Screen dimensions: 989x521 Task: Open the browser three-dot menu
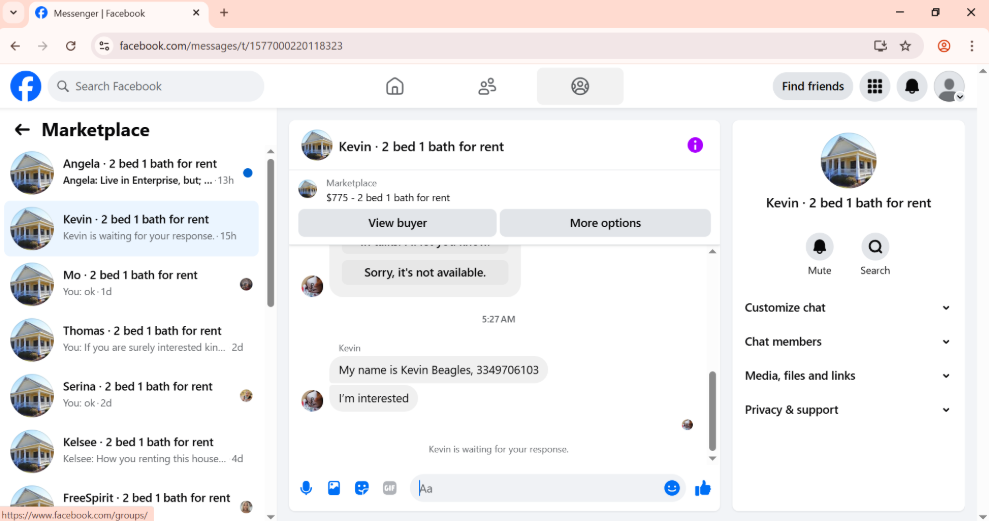pyautogui.click(x=971, y=45)
